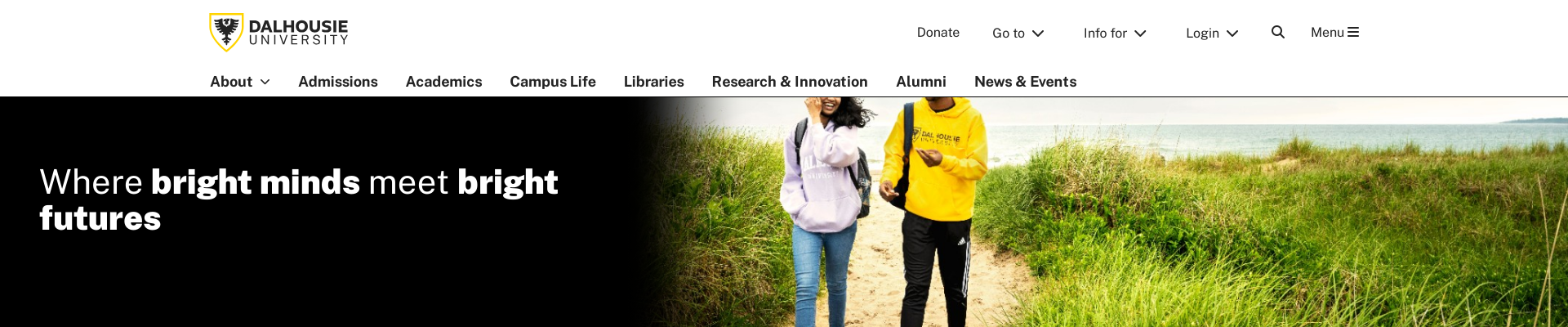This screenshot has height=327, width=1568.
Task: Open the Login dropdown
Action: 1213,33
